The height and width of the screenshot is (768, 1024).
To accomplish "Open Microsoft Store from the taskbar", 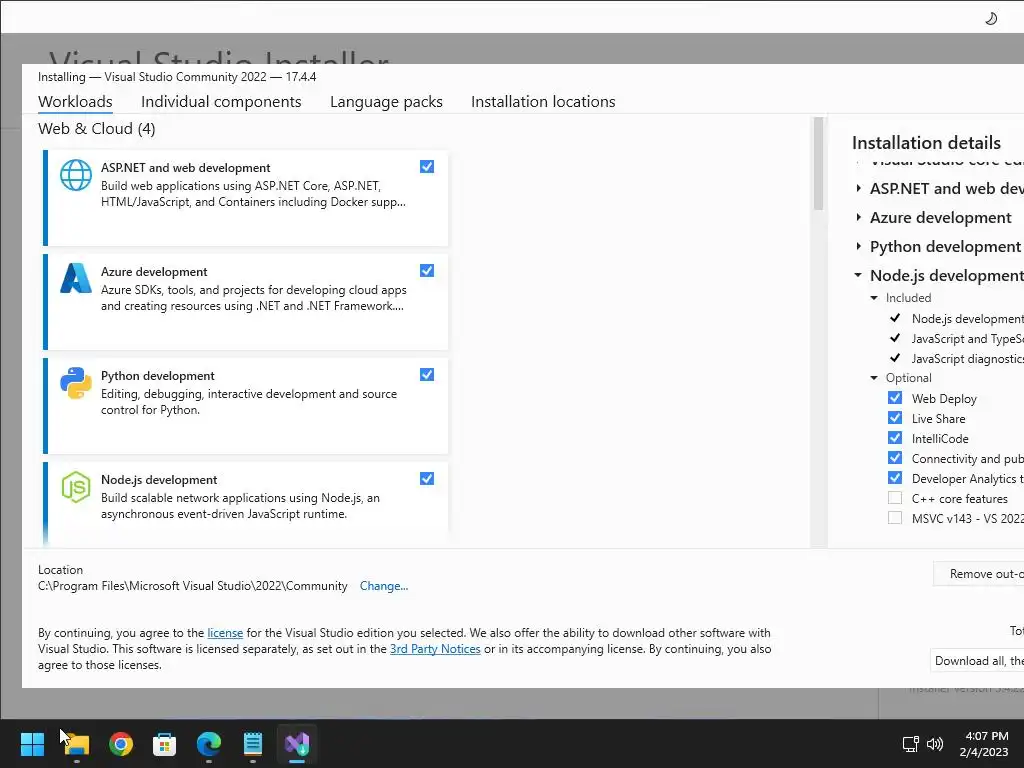I will (x=165, y=743).
